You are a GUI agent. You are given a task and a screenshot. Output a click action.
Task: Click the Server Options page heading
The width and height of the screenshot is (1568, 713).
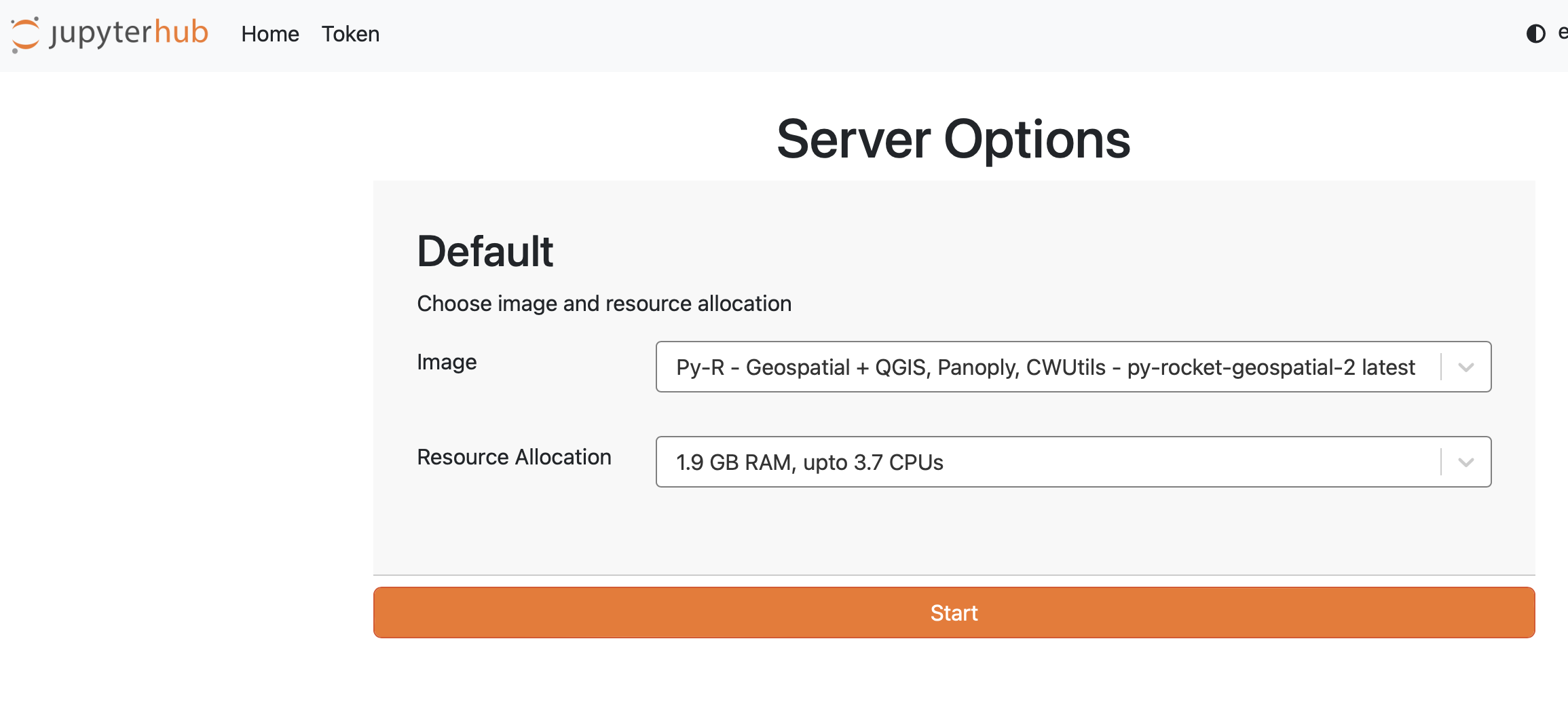[953, 139]
